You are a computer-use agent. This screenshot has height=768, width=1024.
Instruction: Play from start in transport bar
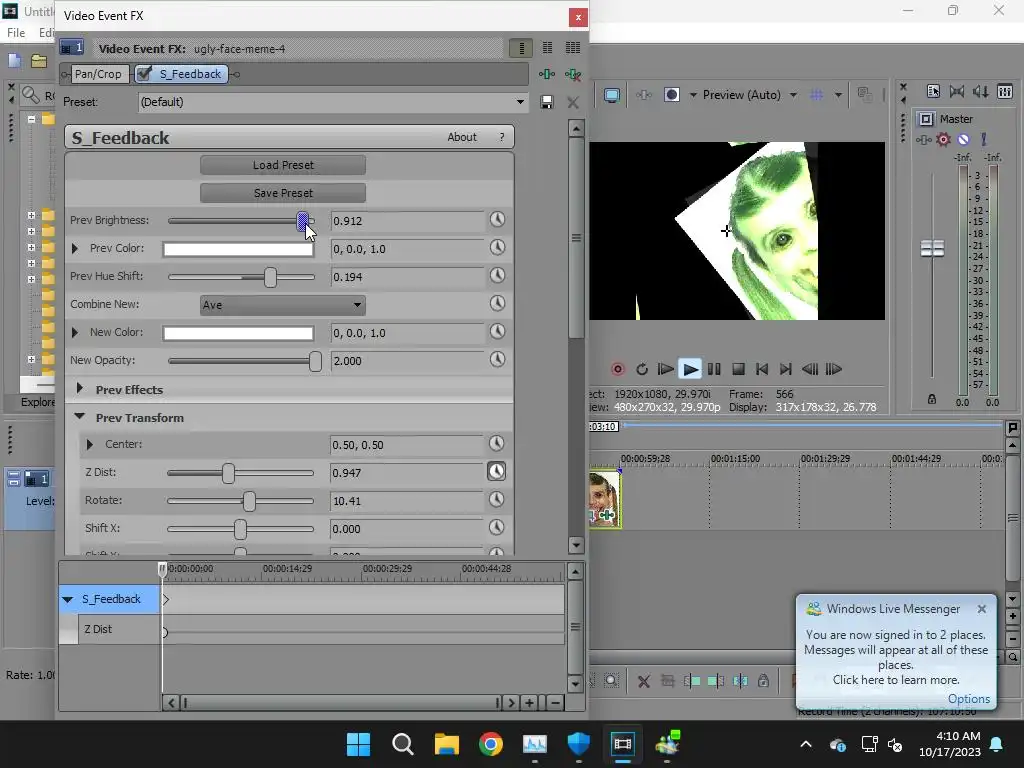[x=665, y=370]
